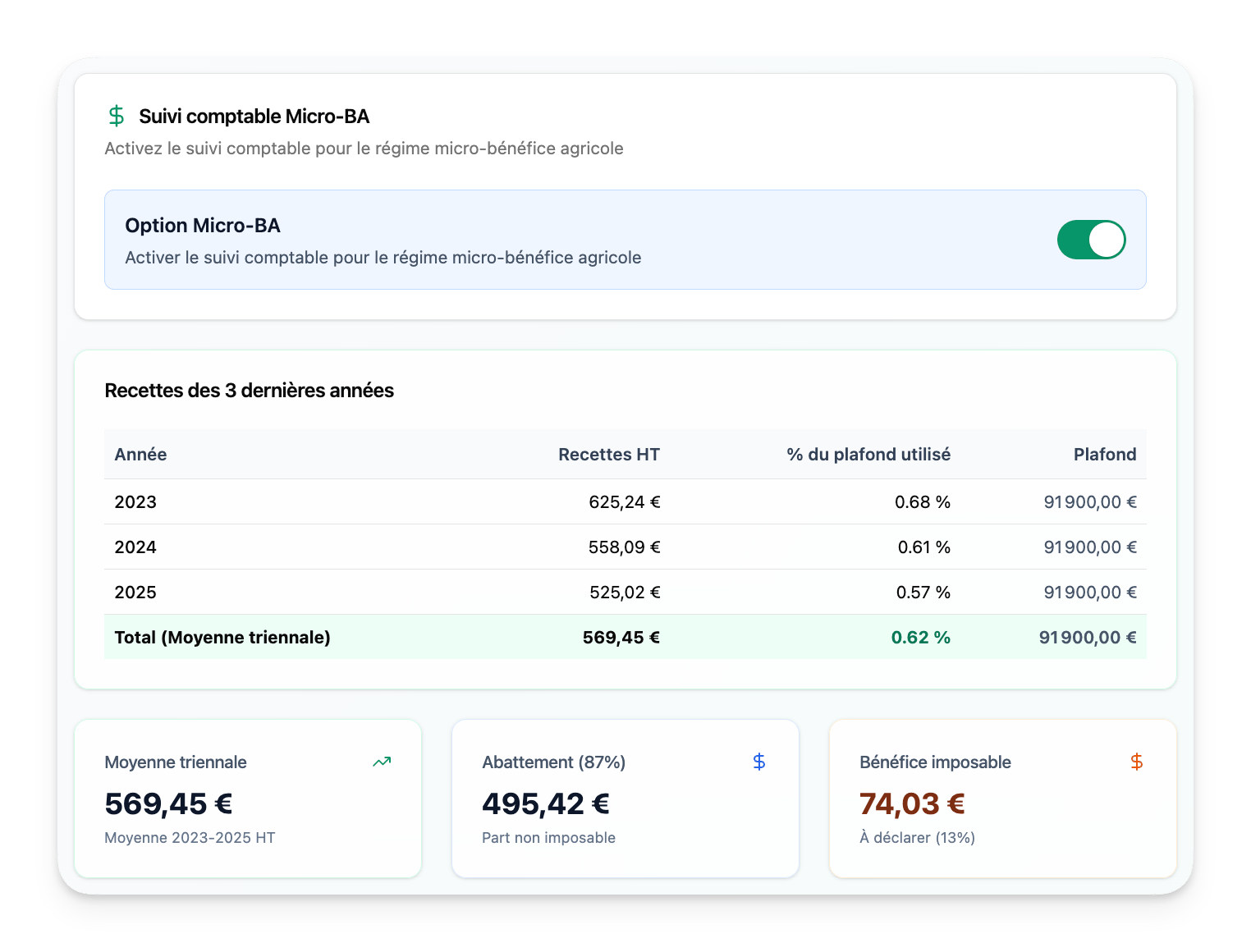Select the 2025 year row label
This screenshot has height=952, width=1251.
tap(135, 593)
